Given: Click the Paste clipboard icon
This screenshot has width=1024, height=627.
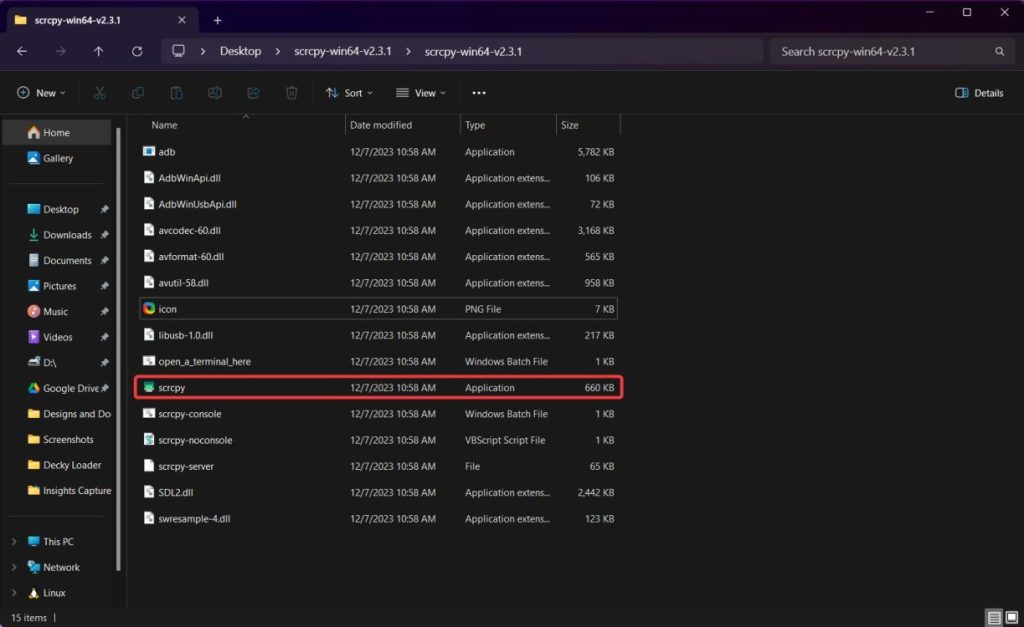Looking at the screenshot, I should pos(176,93).
